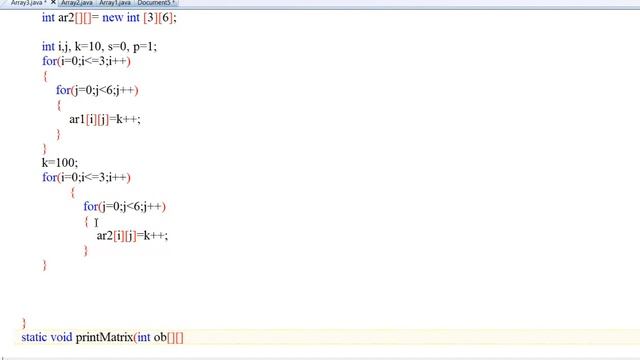The image size is (640, 360).
Task: Switch to the Array2.java tab
Action: [x=76, y=3]
